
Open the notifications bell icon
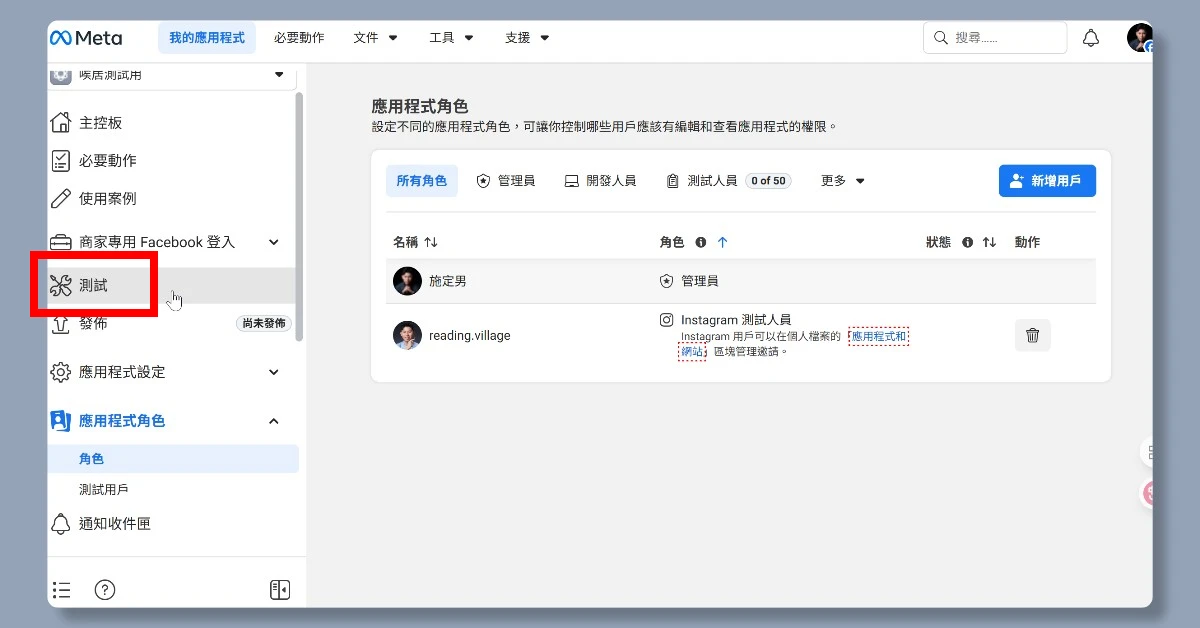point(1091,38)
